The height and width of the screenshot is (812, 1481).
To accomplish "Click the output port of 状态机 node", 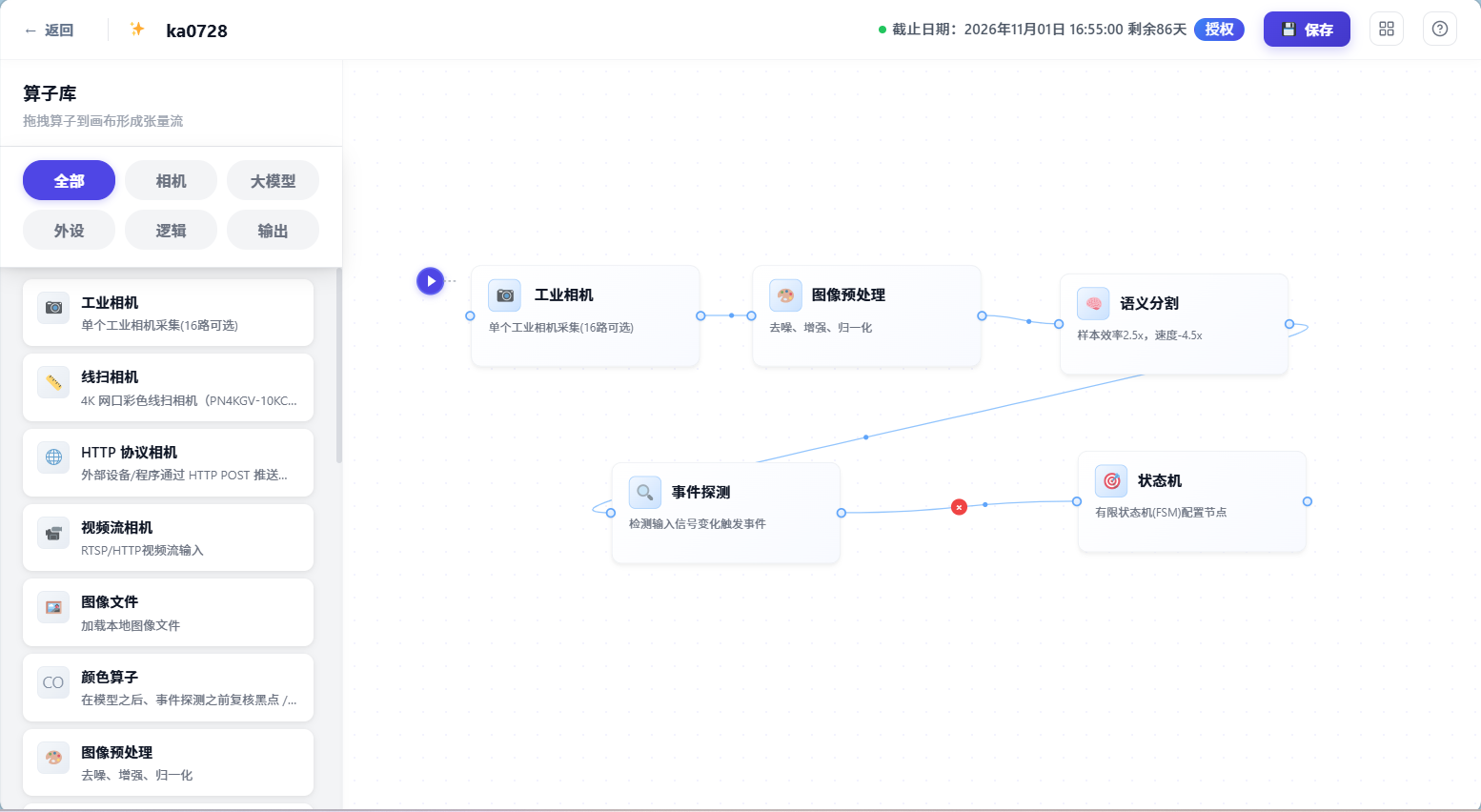I will [x=1308, y=501].
